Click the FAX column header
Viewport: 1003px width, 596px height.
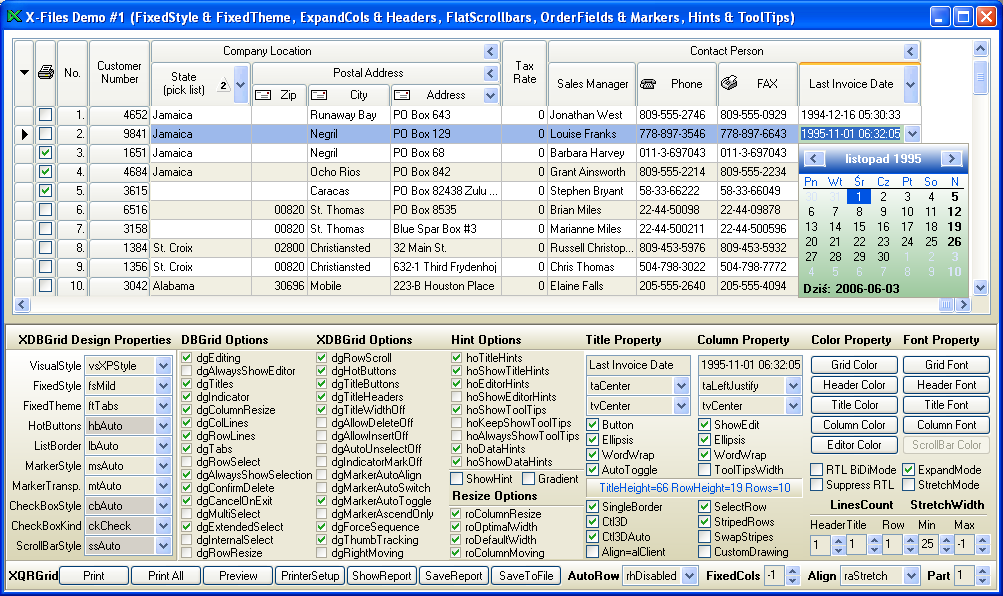point(756,84)
